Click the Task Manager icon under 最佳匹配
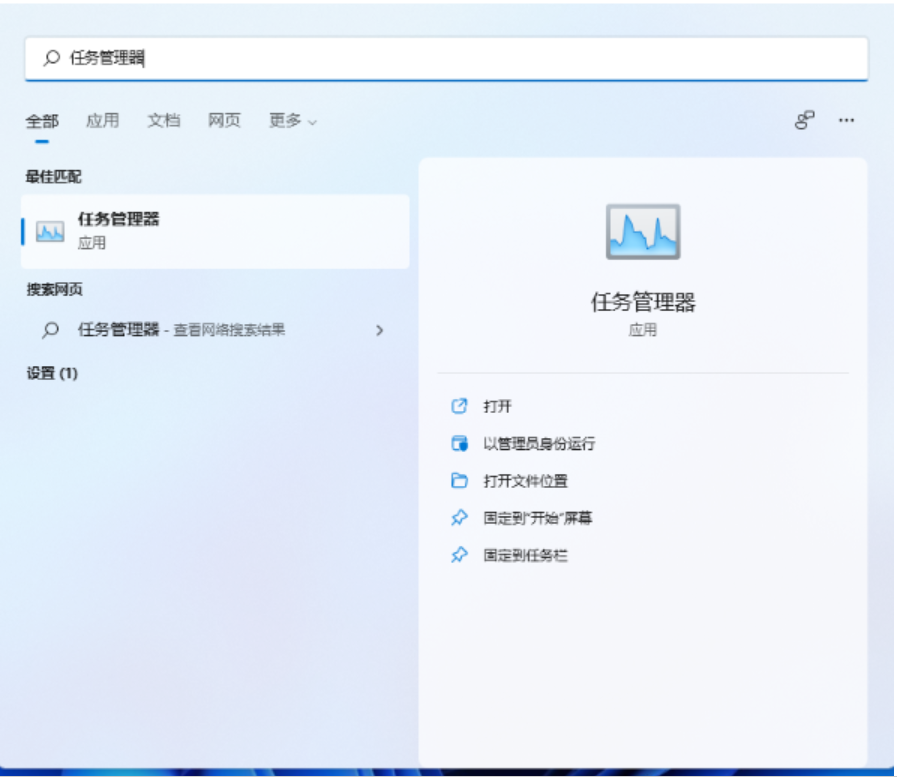 pos(50,231)
